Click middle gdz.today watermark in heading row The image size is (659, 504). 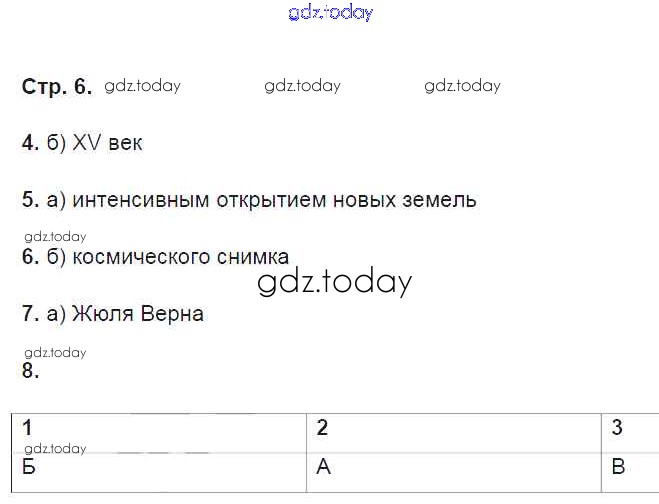click(x=302, y=86)
